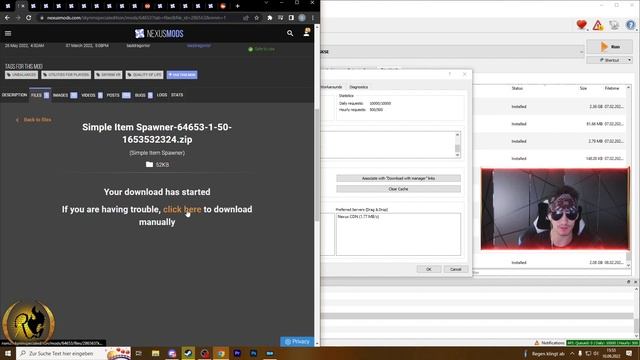Screen dimensions: 640x360
Task: Click the 'click here' manual download link
Action: point(182,209)
